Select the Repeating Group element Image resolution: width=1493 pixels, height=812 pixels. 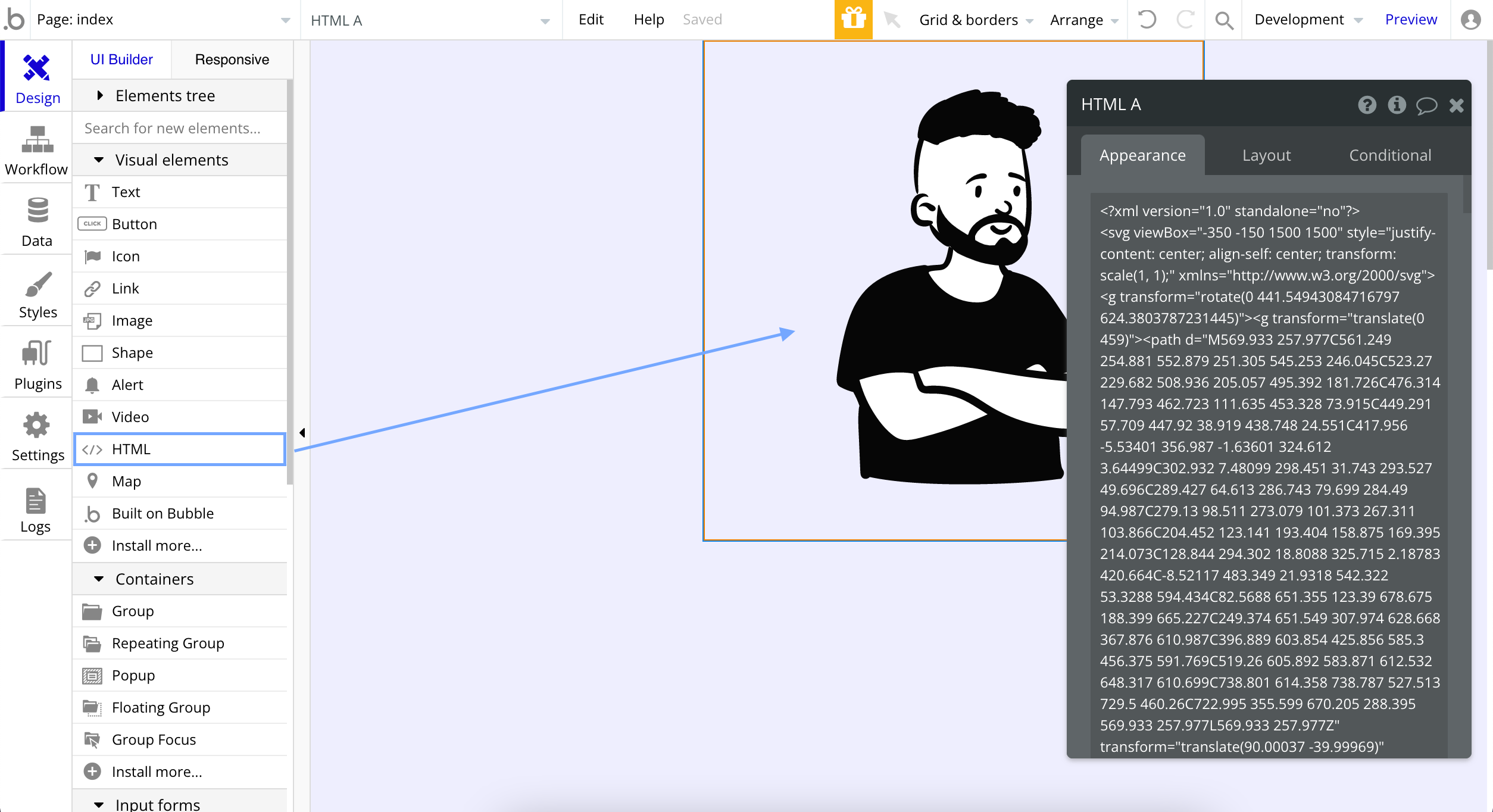(x=168, y=643)
